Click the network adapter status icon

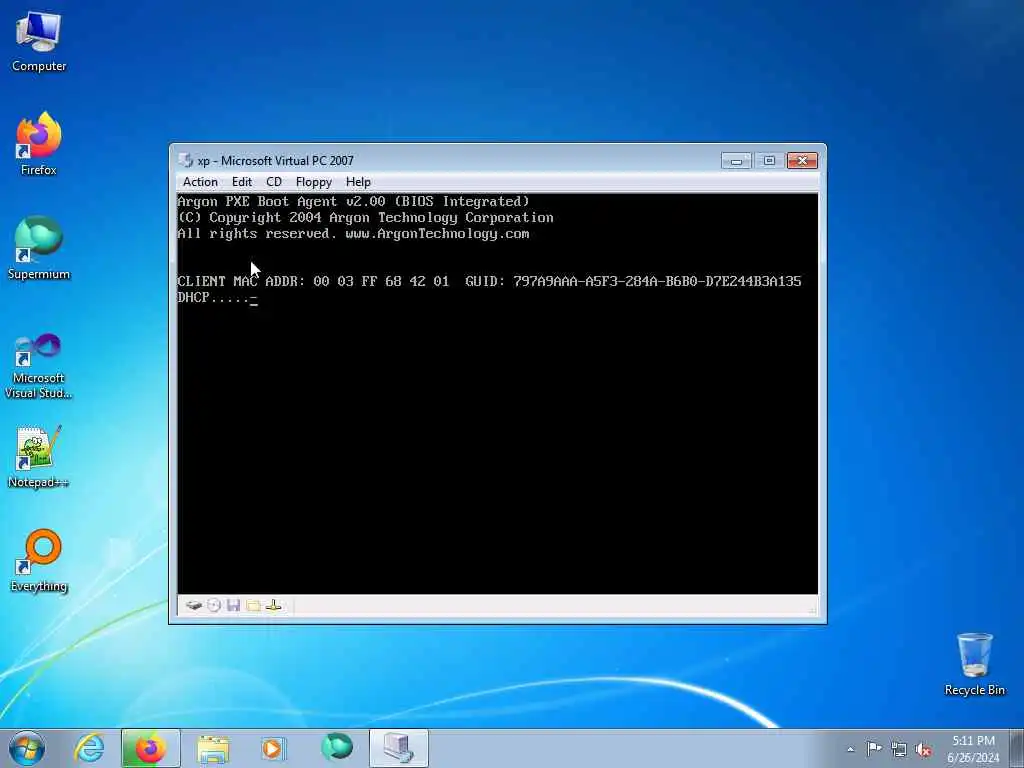(x=274, y=605)
